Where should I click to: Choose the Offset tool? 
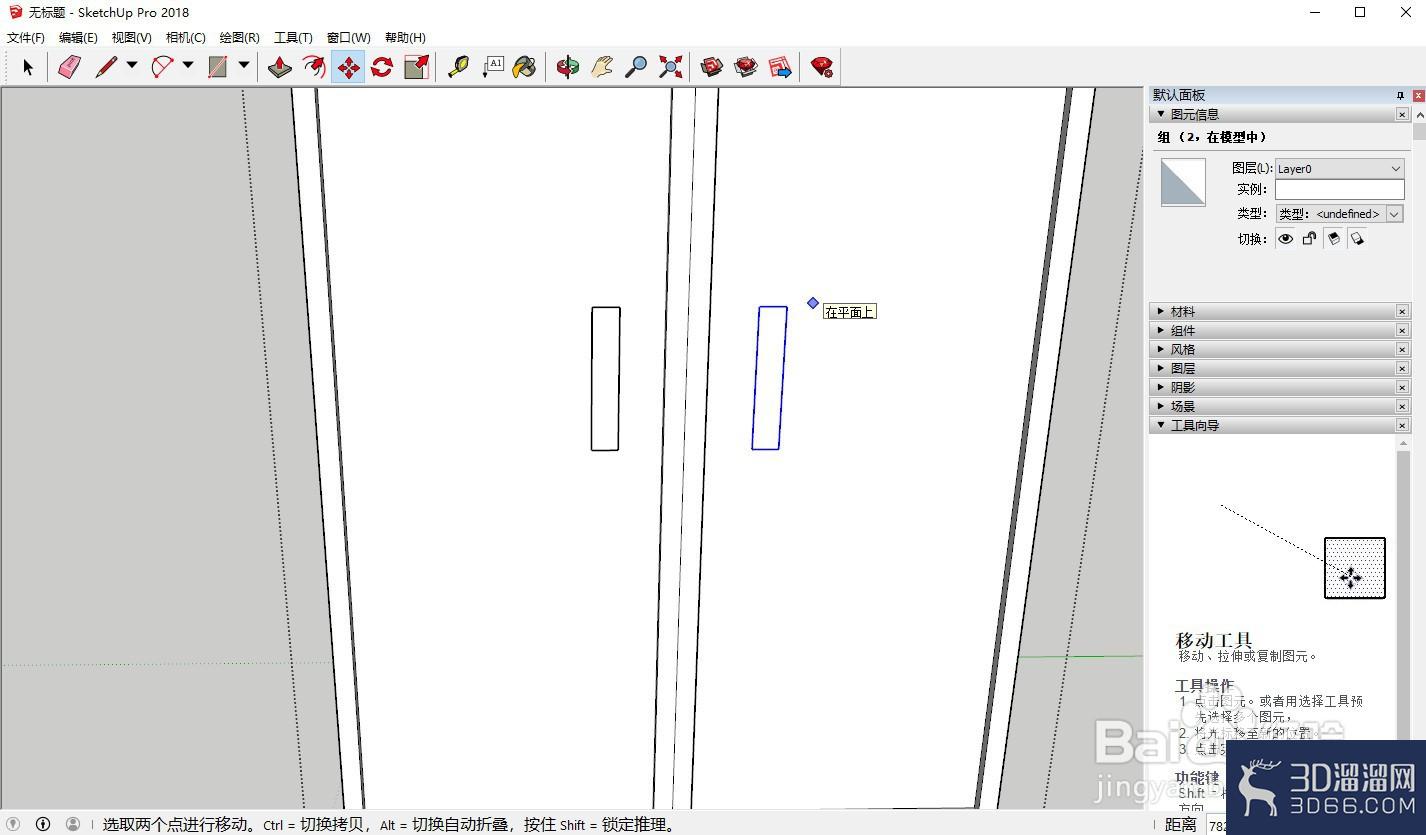[314, 67]
